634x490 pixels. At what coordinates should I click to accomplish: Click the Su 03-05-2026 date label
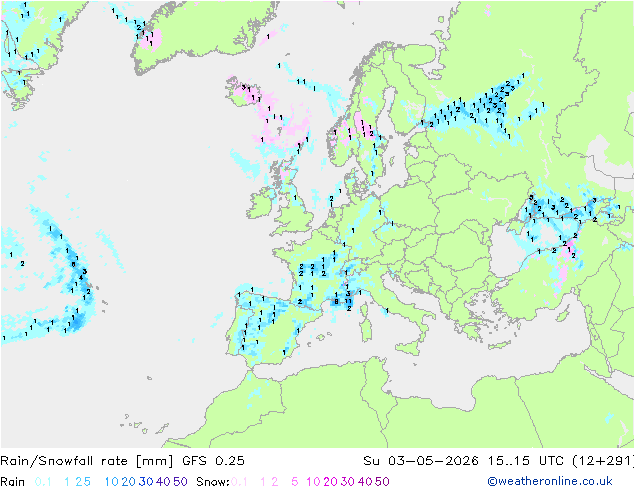click(421, 461)
